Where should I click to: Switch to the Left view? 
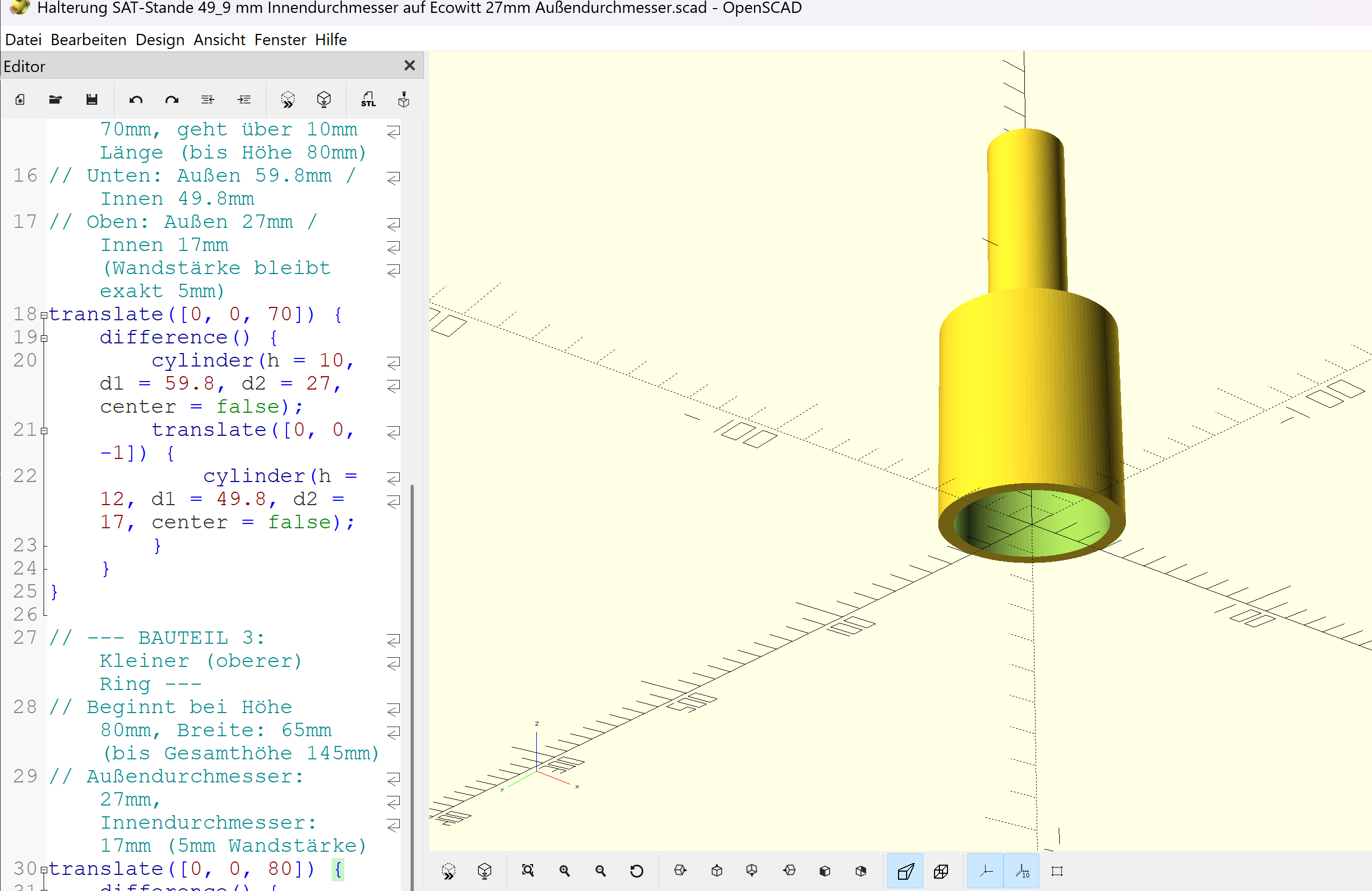(789, 871)
